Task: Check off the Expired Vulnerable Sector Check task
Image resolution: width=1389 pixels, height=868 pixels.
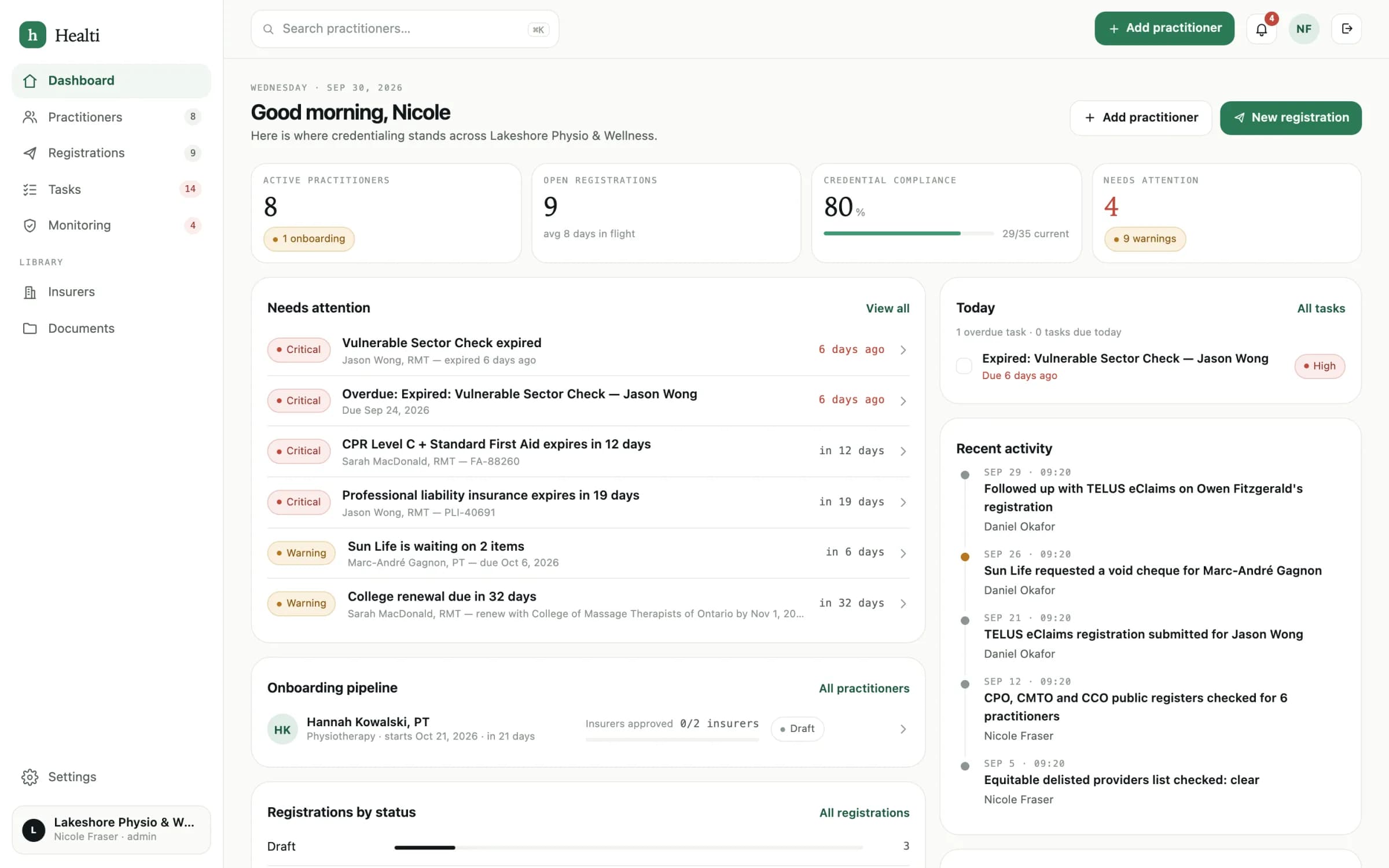Action: pos(964,366)
